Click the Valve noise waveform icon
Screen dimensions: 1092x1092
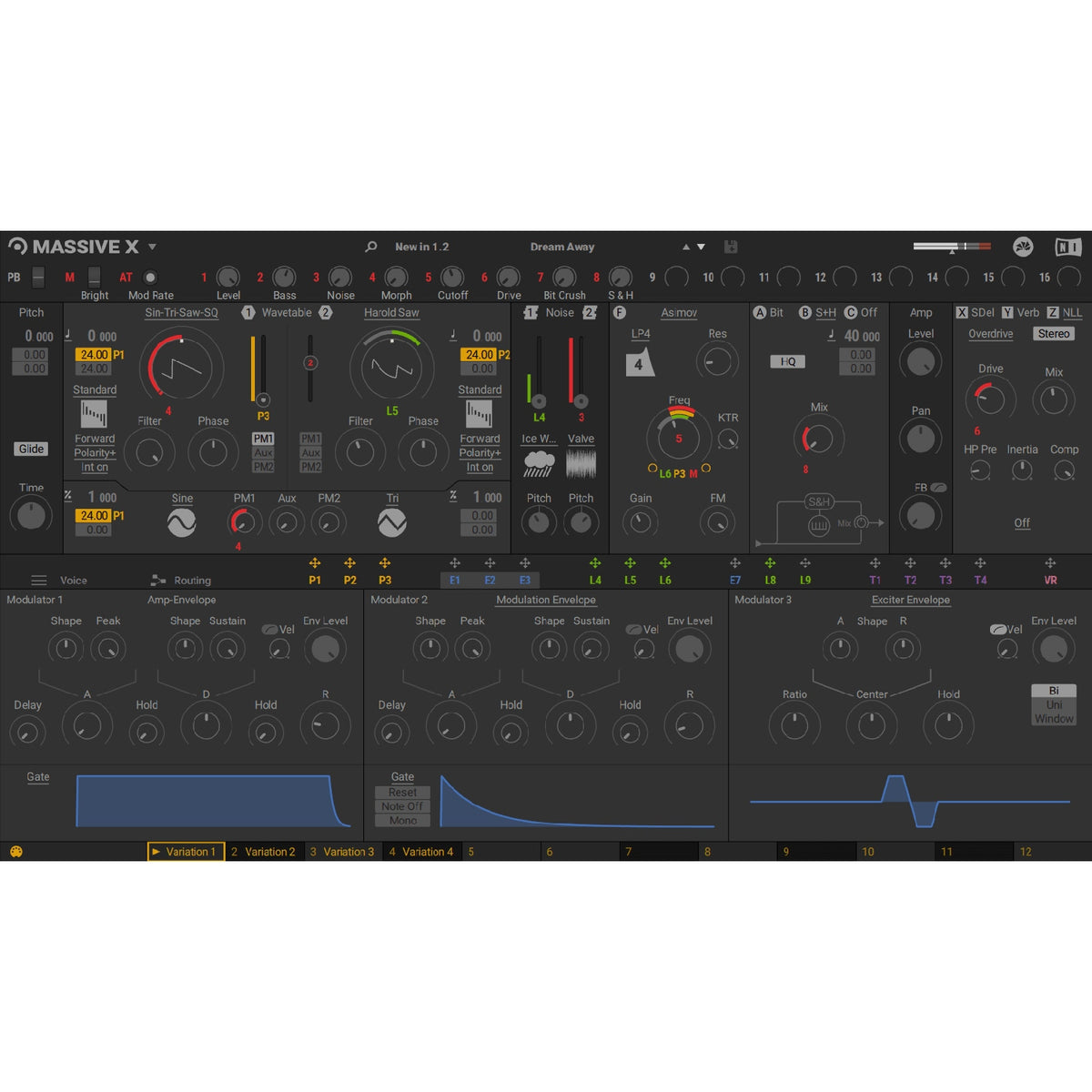pos(581,464)
